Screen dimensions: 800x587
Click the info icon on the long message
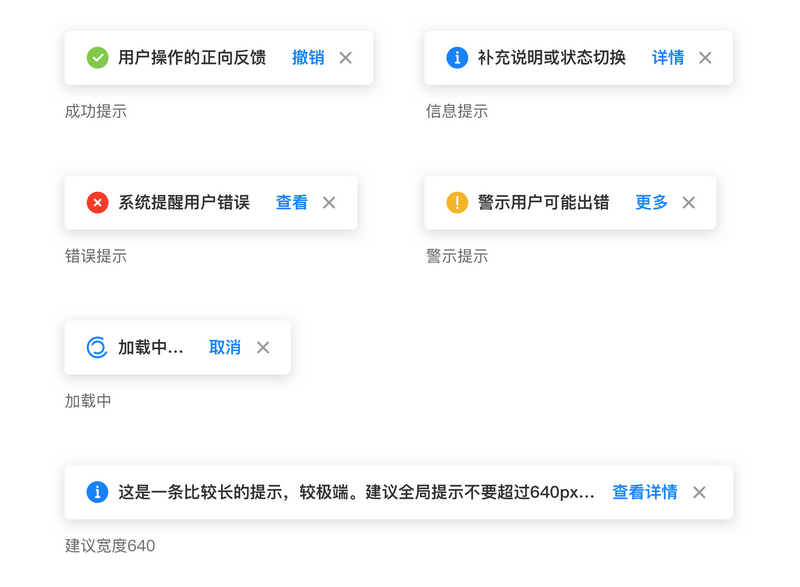click(x=97, y=492)
